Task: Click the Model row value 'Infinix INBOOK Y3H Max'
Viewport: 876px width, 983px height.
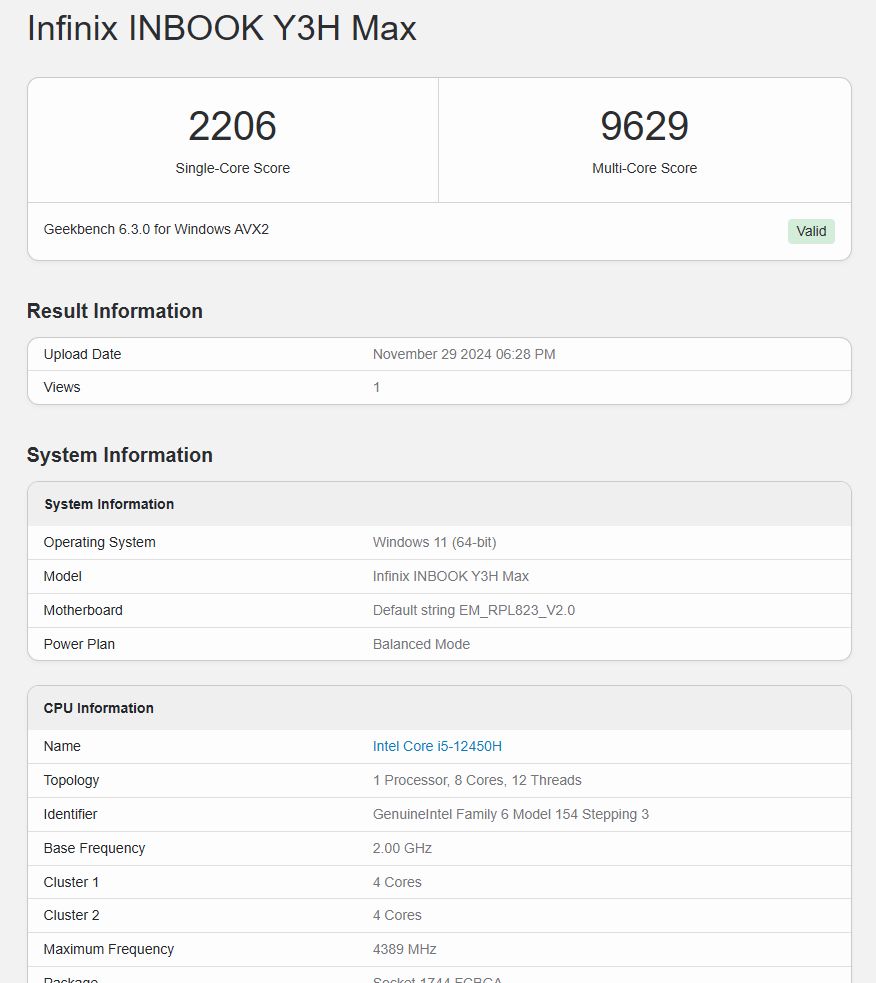Action: (x=451, y=576)
